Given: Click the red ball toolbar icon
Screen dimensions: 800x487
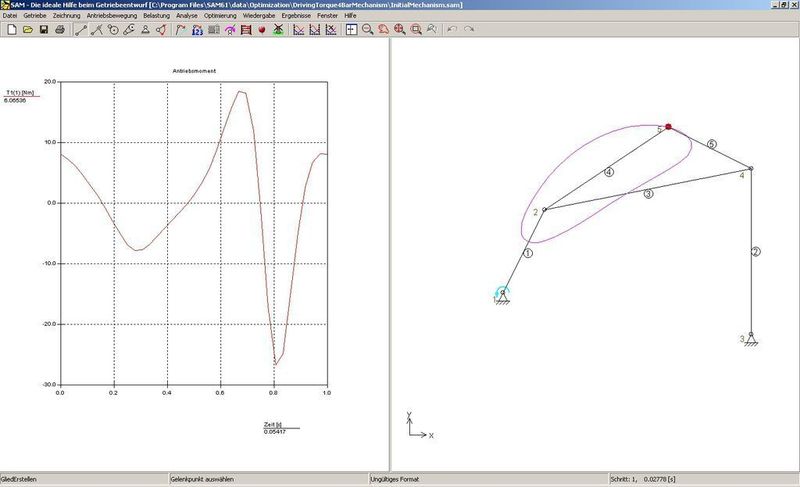Looking at the screenshot, I should (x=262, y=30).
